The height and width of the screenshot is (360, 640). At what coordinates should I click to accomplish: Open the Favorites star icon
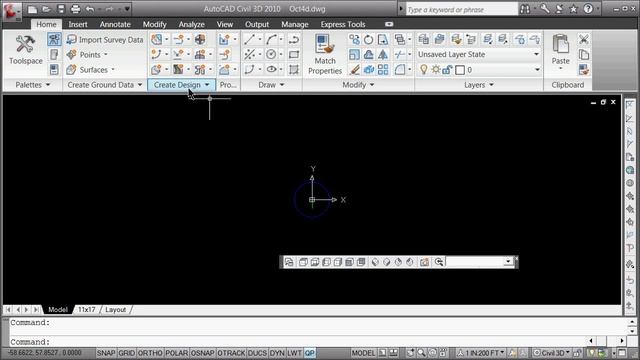pos(573,9)
